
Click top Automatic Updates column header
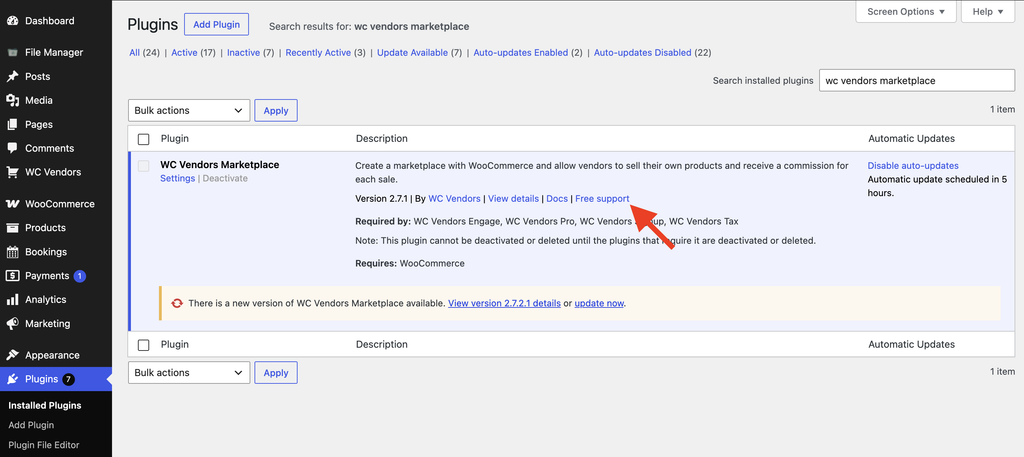(912, 138)
